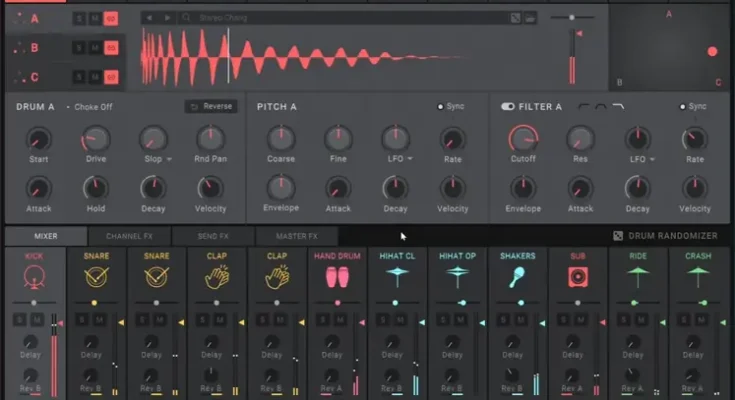
Task: Click the Shakers maraca icon
Action: pyautogui.click(x=518, y=277)
